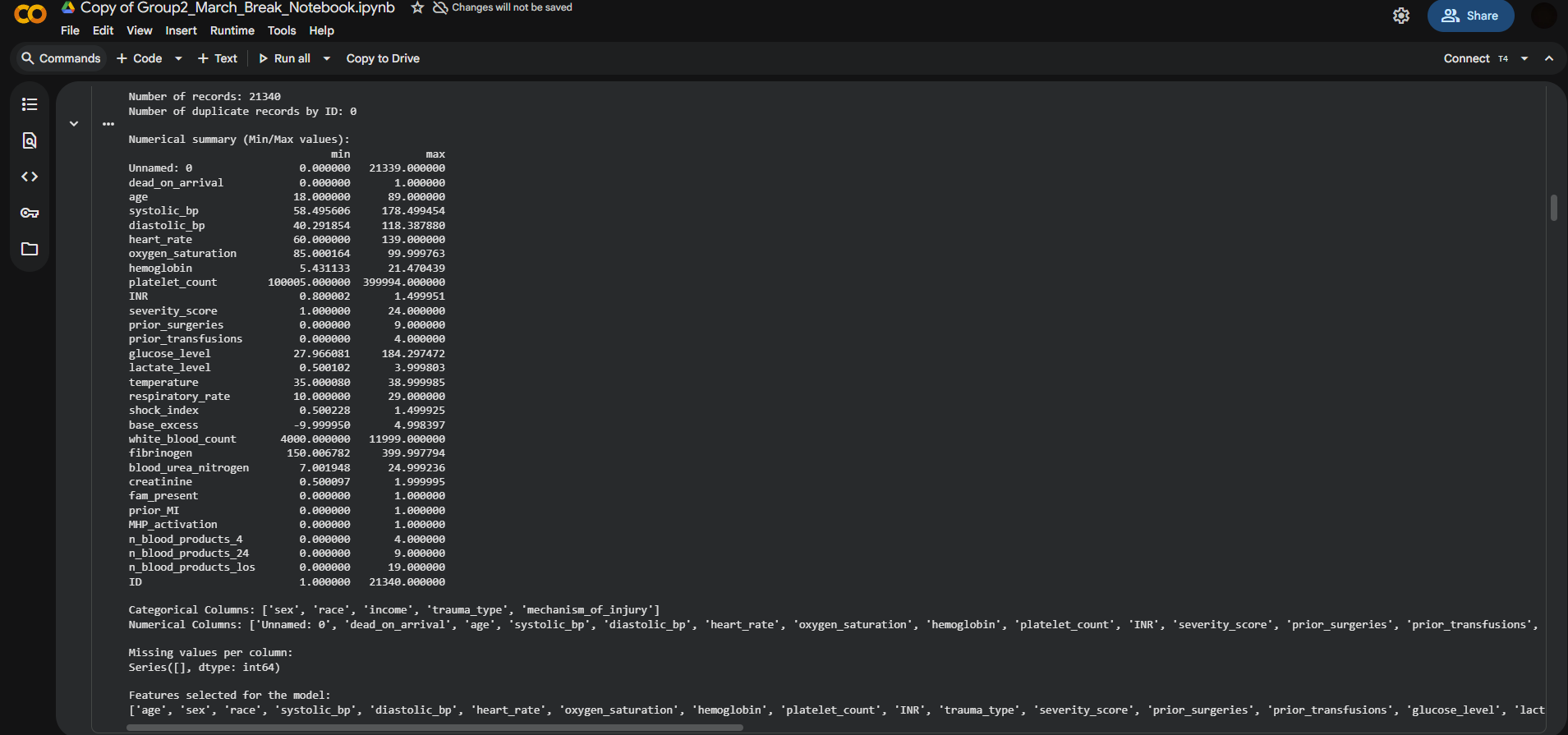Click the Copy to Drive button
This screenshot has width=1568, height=735.
pos(383,58)
